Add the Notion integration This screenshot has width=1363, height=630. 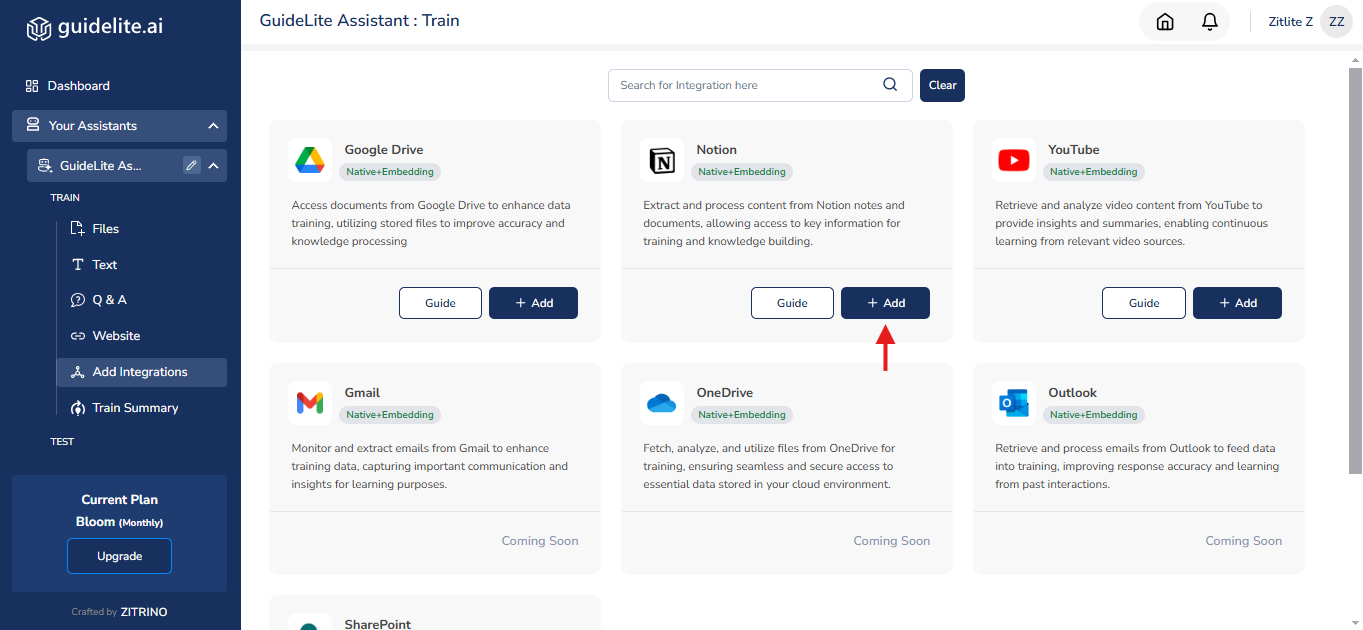[885, 303]
